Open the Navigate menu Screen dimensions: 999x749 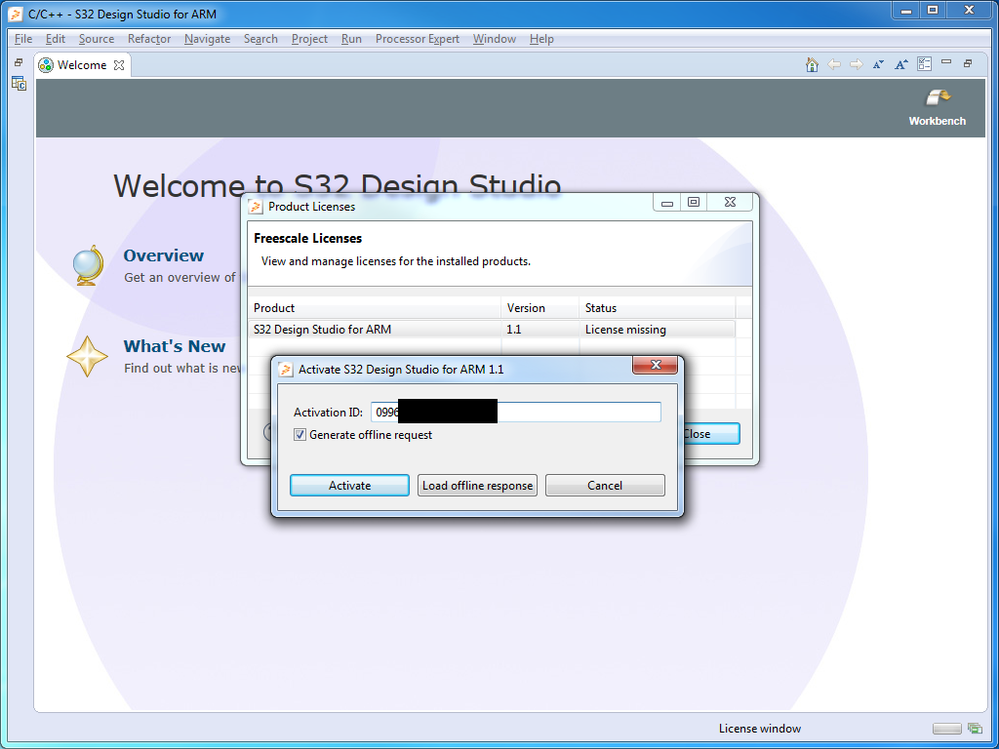coord(207,39)
